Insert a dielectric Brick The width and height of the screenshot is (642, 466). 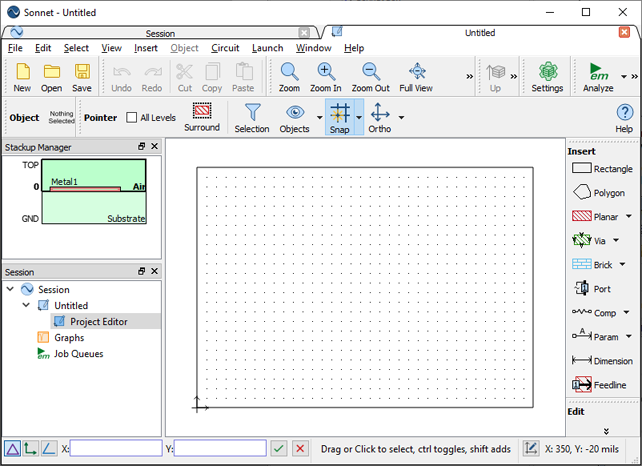point(592,265)
